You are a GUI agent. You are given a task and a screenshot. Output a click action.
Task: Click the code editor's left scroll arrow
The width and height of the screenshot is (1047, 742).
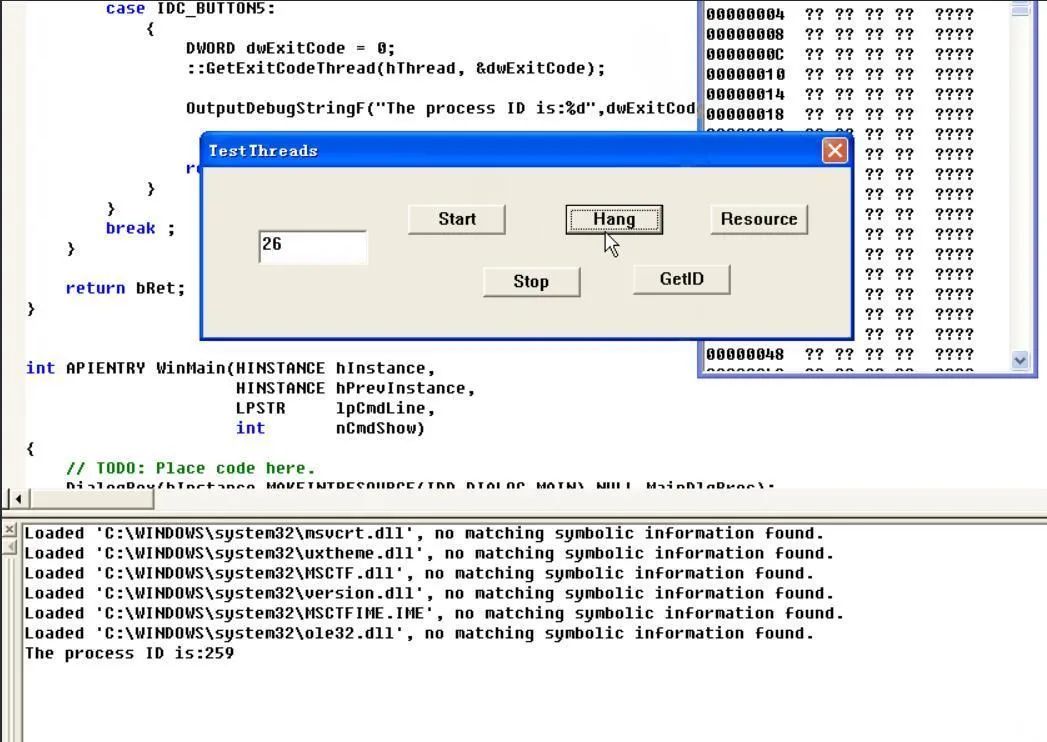pyautogui.click(x=17, y=498)
